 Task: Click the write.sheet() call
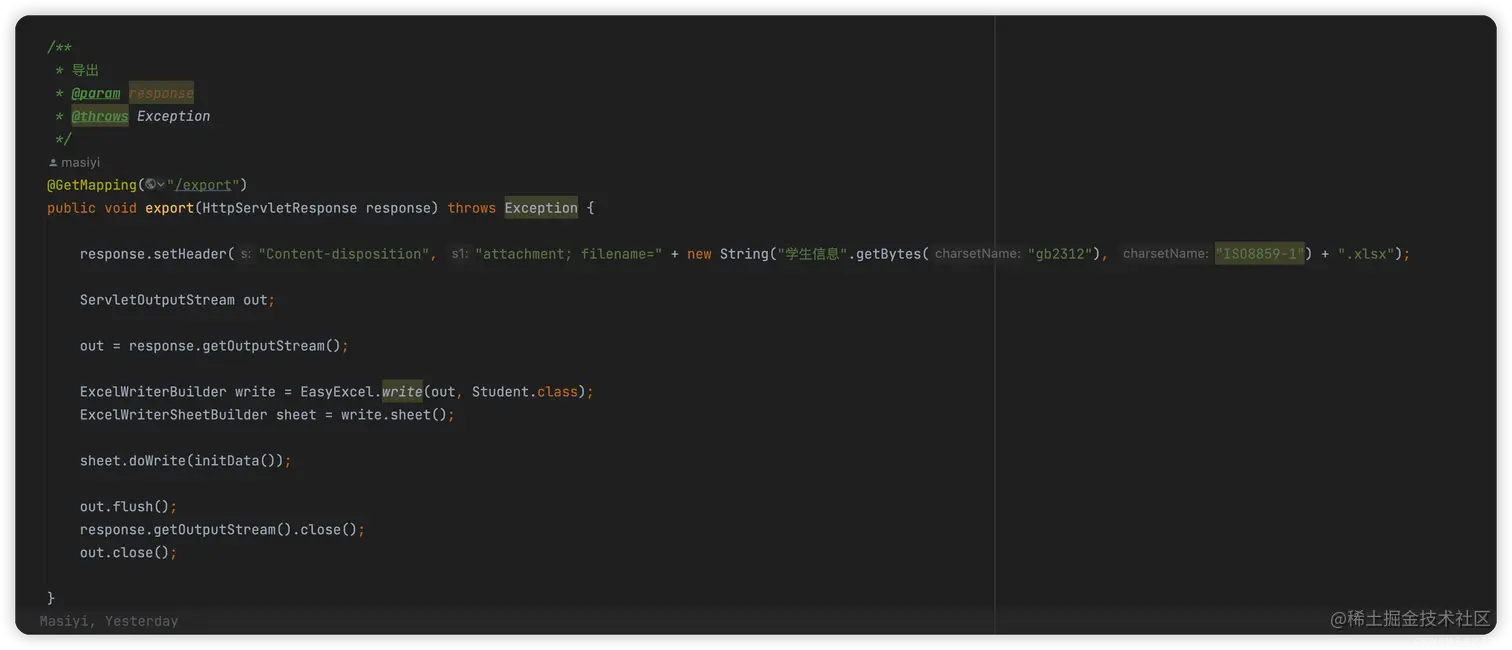[394, 415]
